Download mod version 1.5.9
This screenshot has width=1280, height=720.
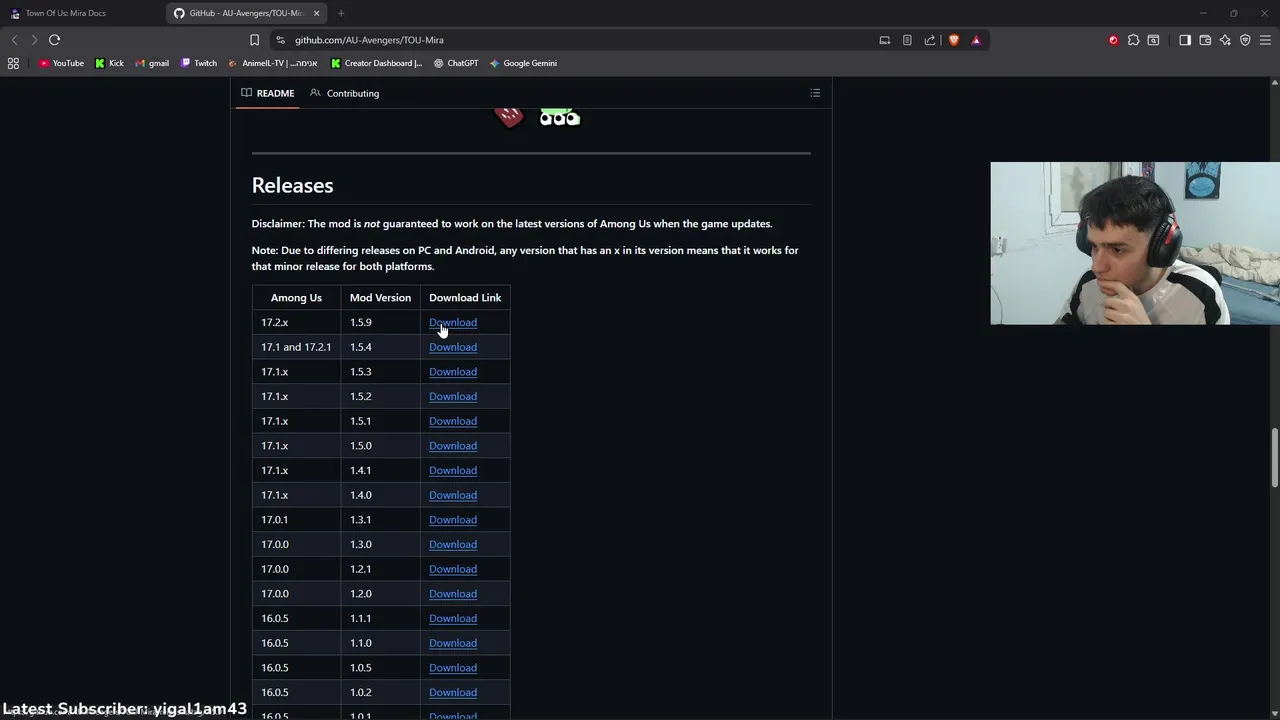click(453, 322)
